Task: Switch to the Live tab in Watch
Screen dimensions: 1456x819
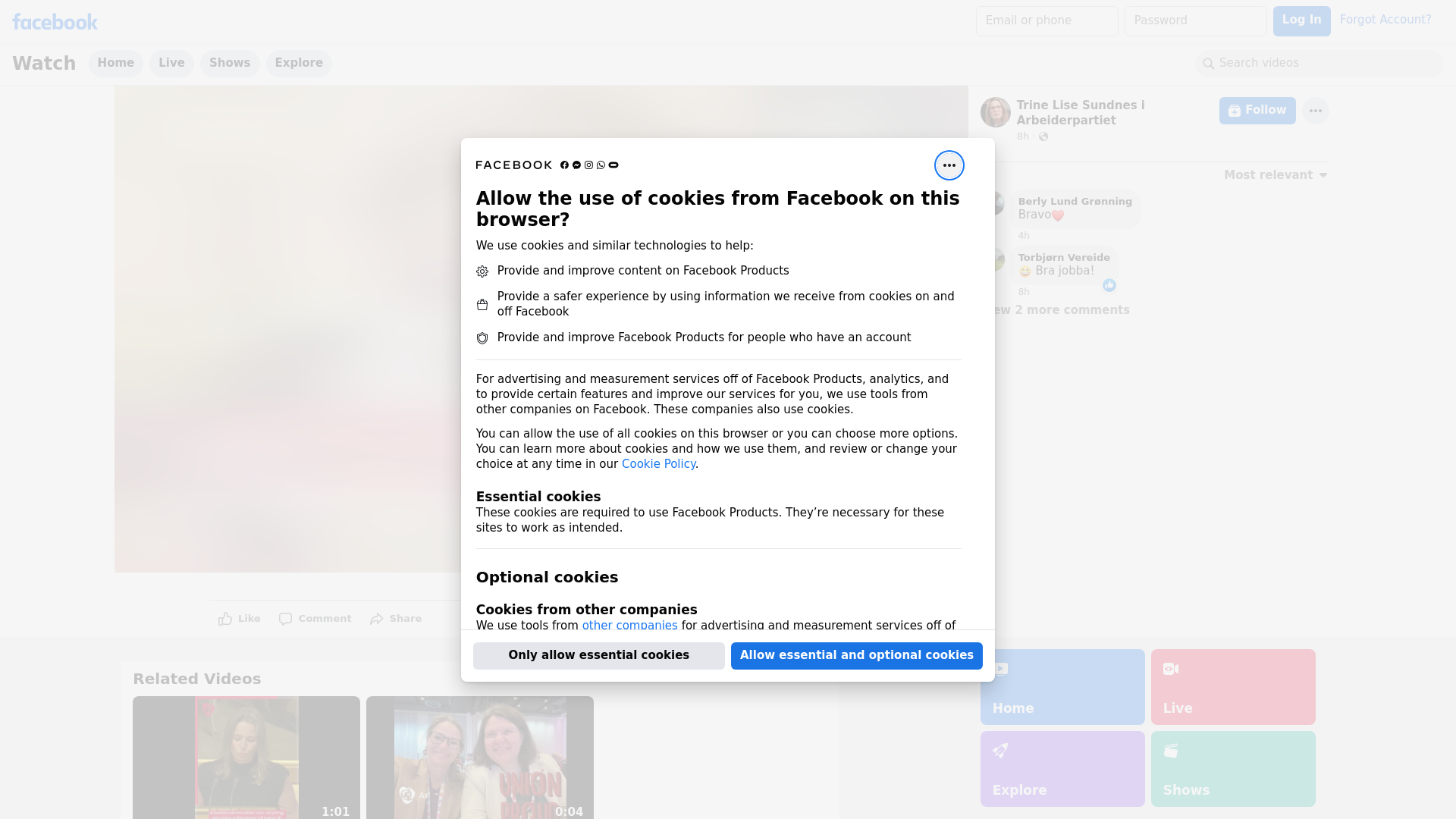Action: (171, 63)
